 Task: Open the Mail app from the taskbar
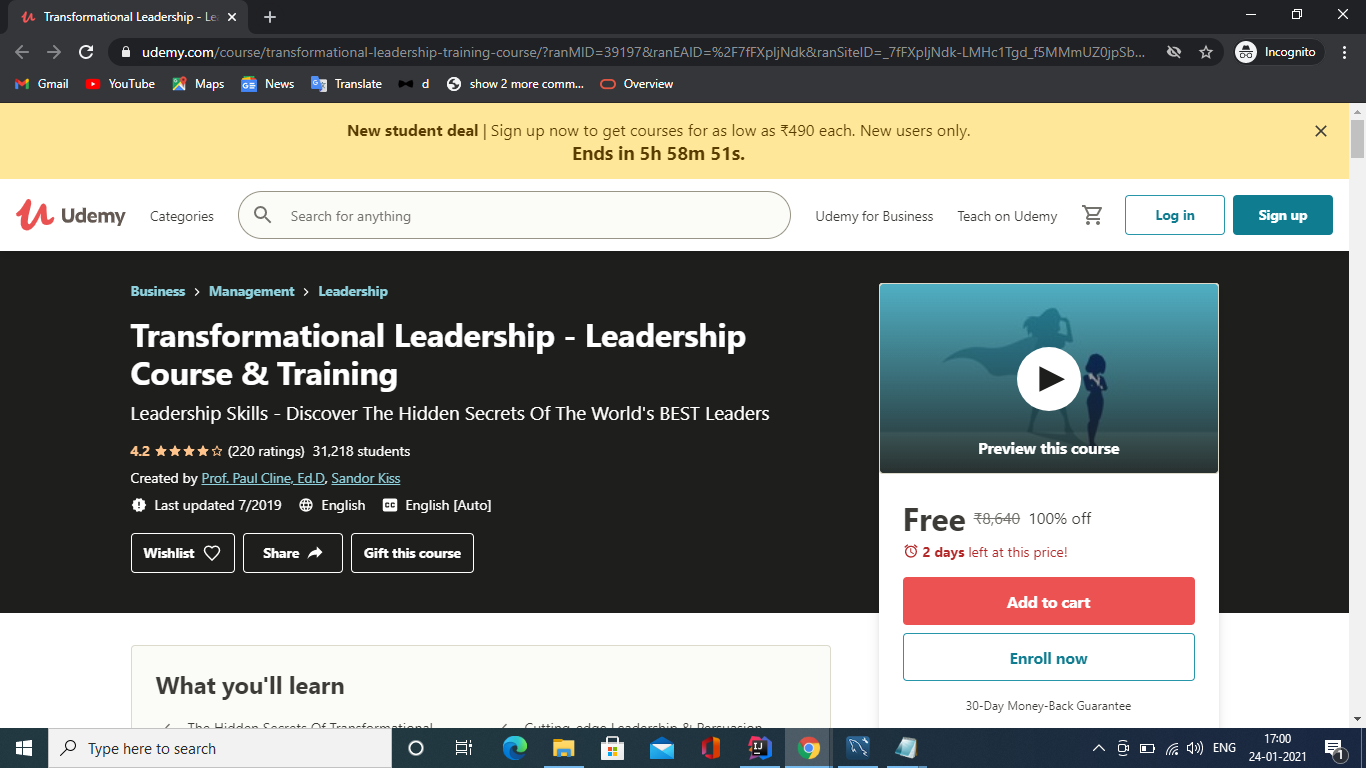click(x=661, y=748)
